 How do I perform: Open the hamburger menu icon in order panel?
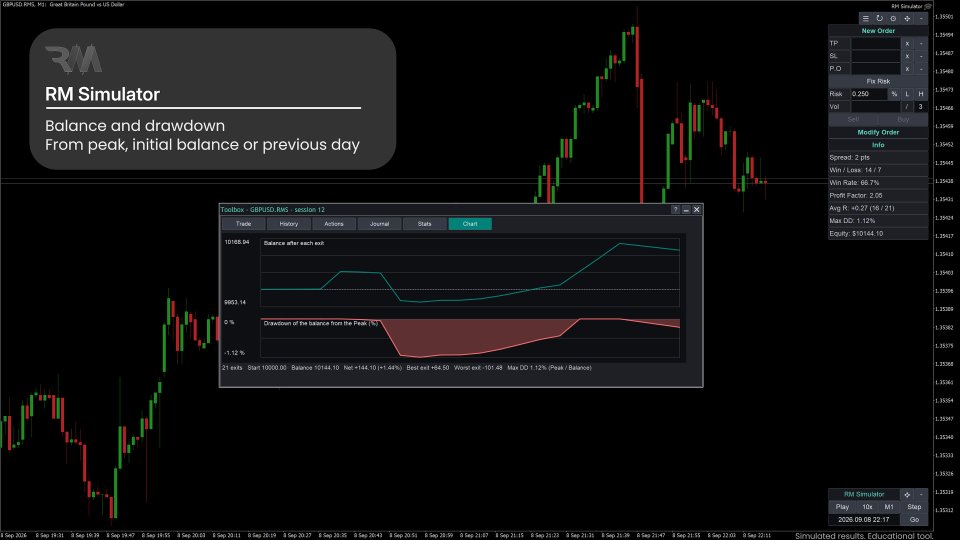(866, 18)
